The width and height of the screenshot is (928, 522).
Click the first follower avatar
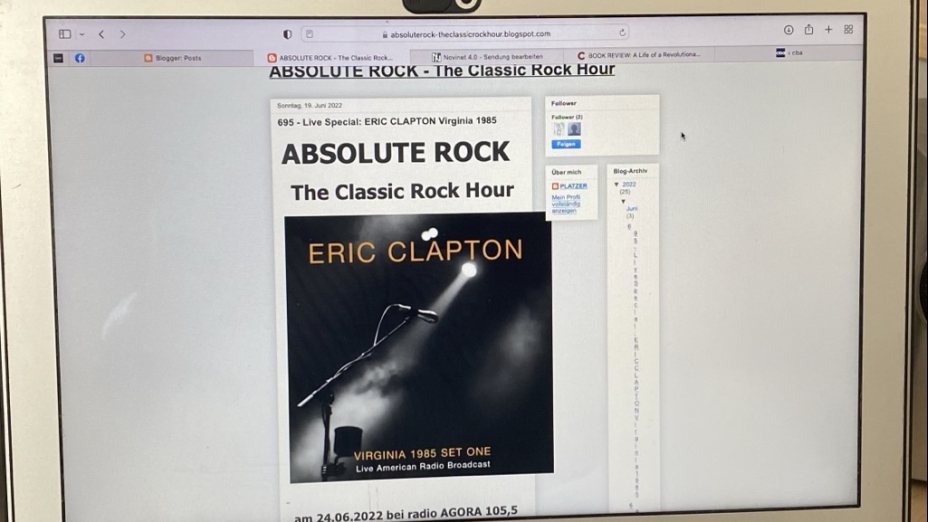(558, 129)
